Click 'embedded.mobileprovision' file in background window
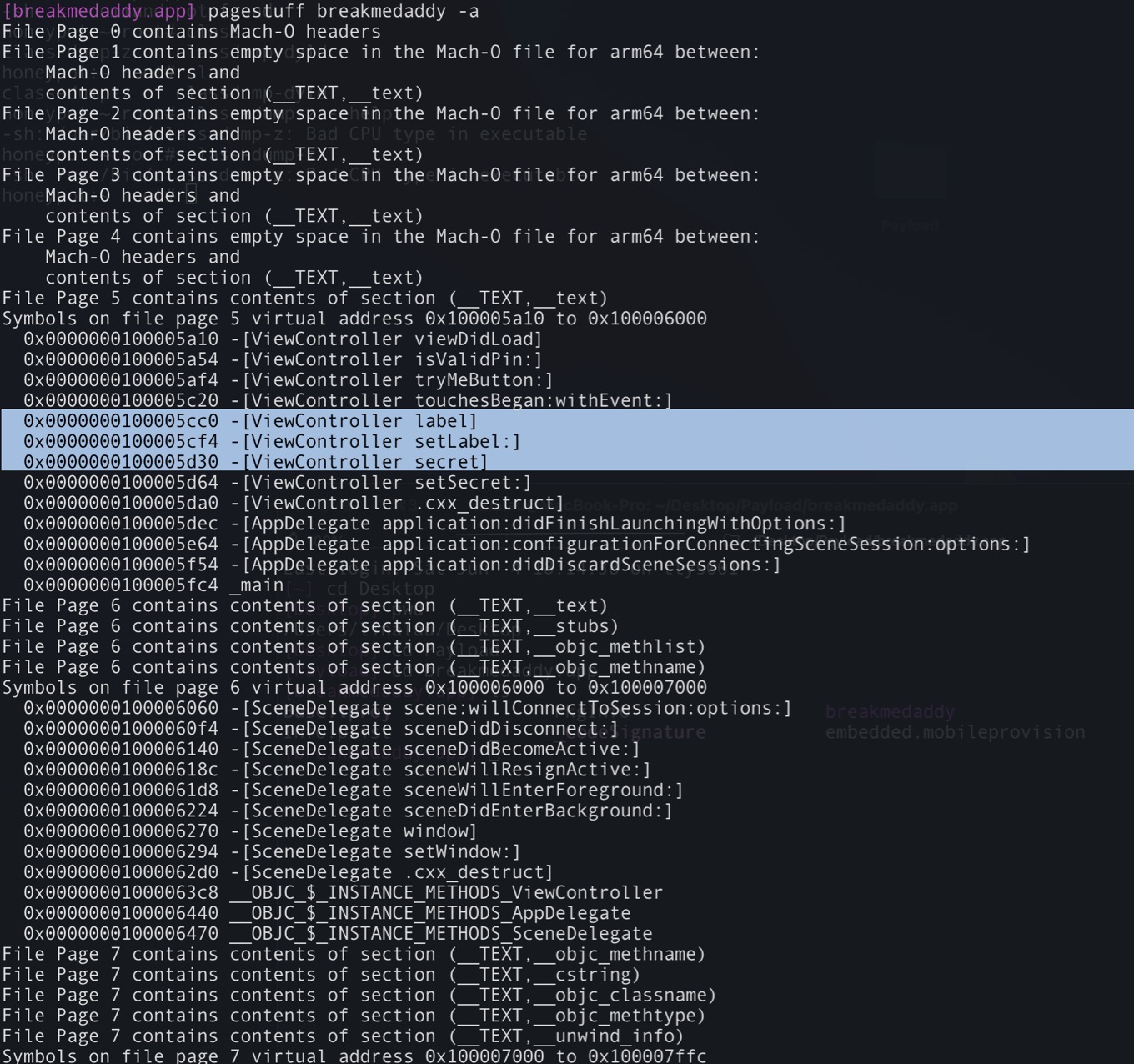Screen dimensions: 1134x1064 pos(956,732)
